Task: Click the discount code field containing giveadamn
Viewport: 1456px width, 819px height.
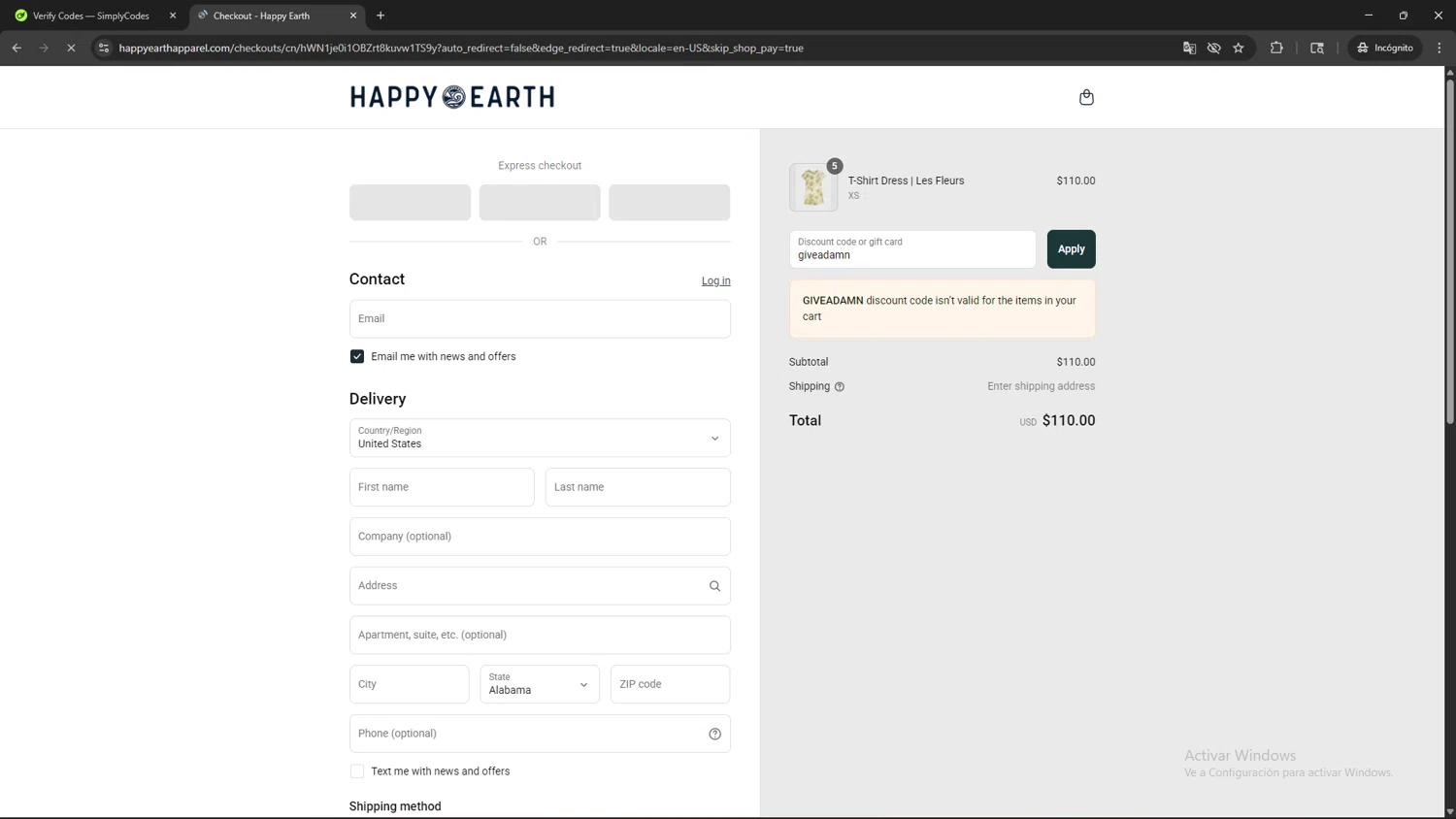Action: 912,249
